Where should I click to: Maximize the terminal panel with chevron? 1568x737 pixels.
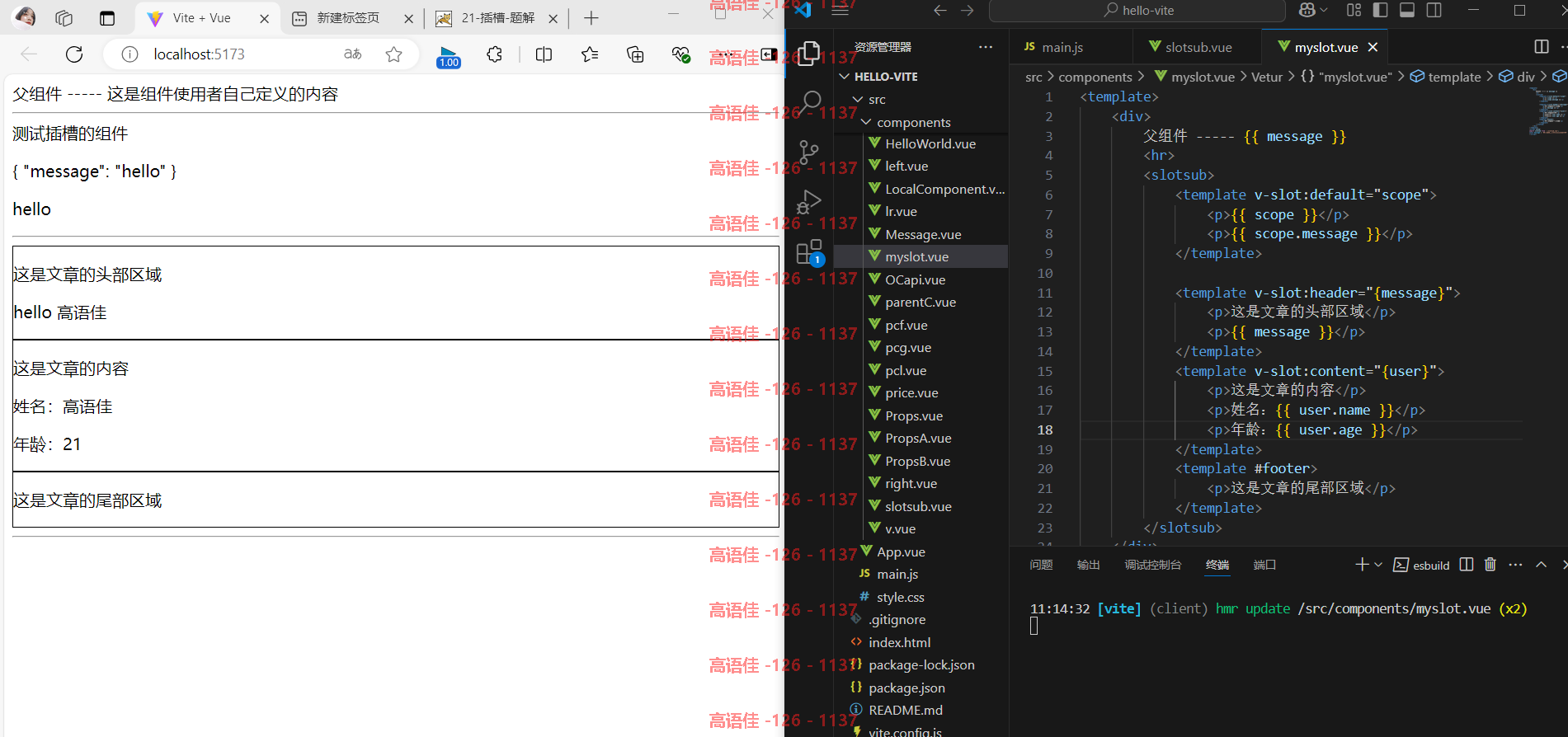1541,565
